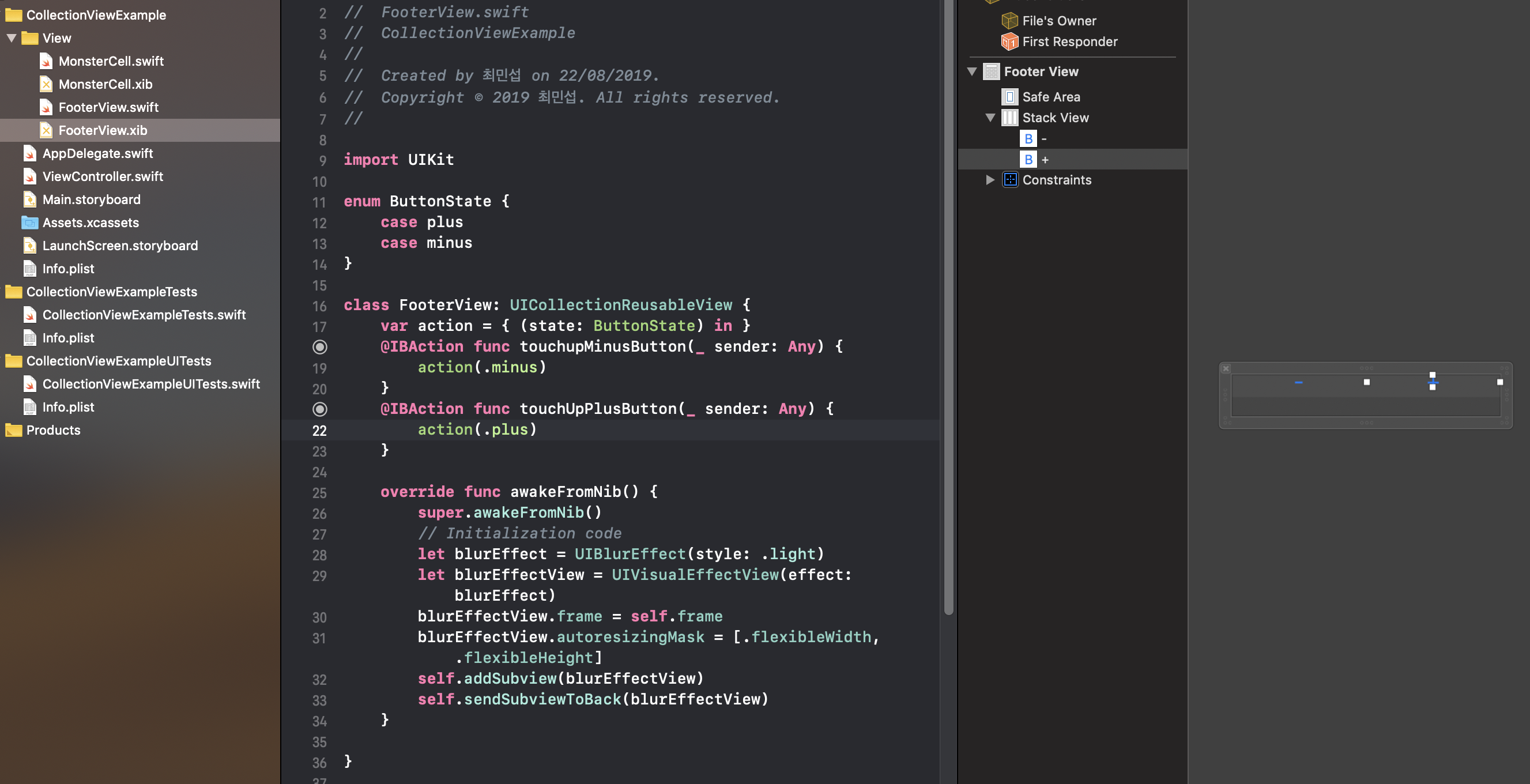Screen dimensions: 1530x784
Task: Collapse the Stack View disclosure triangle
Action: point(990,118)
